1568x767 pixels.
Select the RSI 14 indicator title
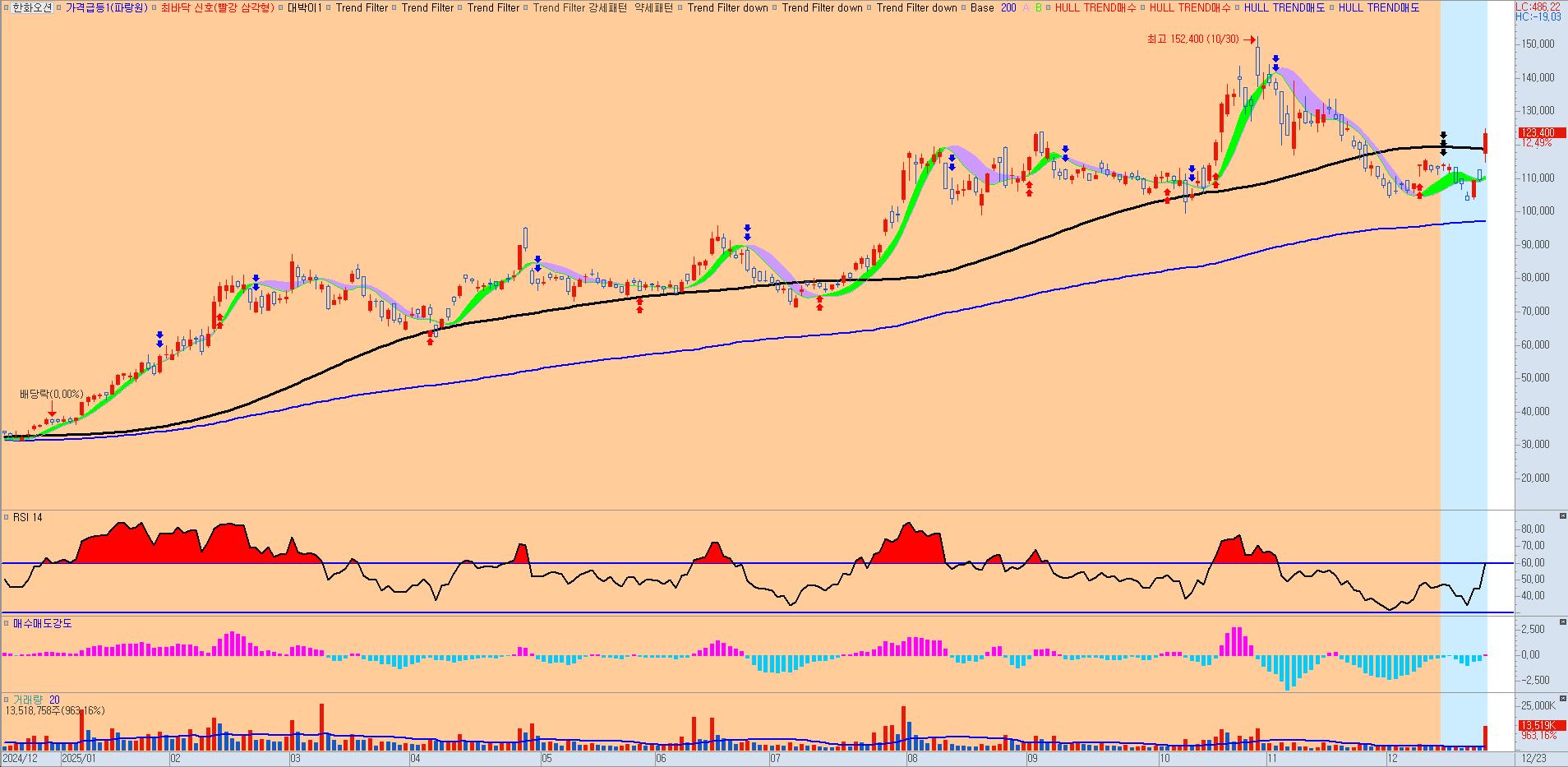tap(27, 518)
